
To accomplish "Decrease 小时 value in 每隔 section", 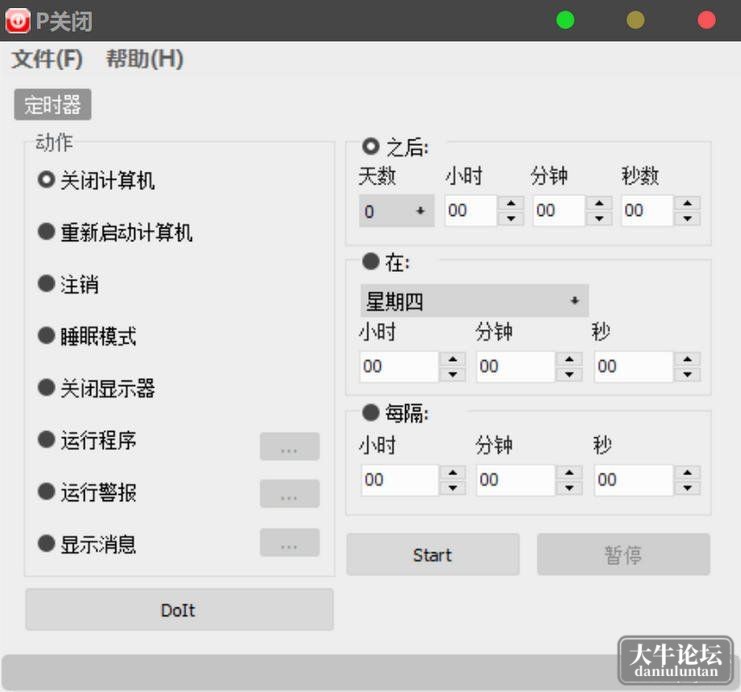I will click(453, 488).
